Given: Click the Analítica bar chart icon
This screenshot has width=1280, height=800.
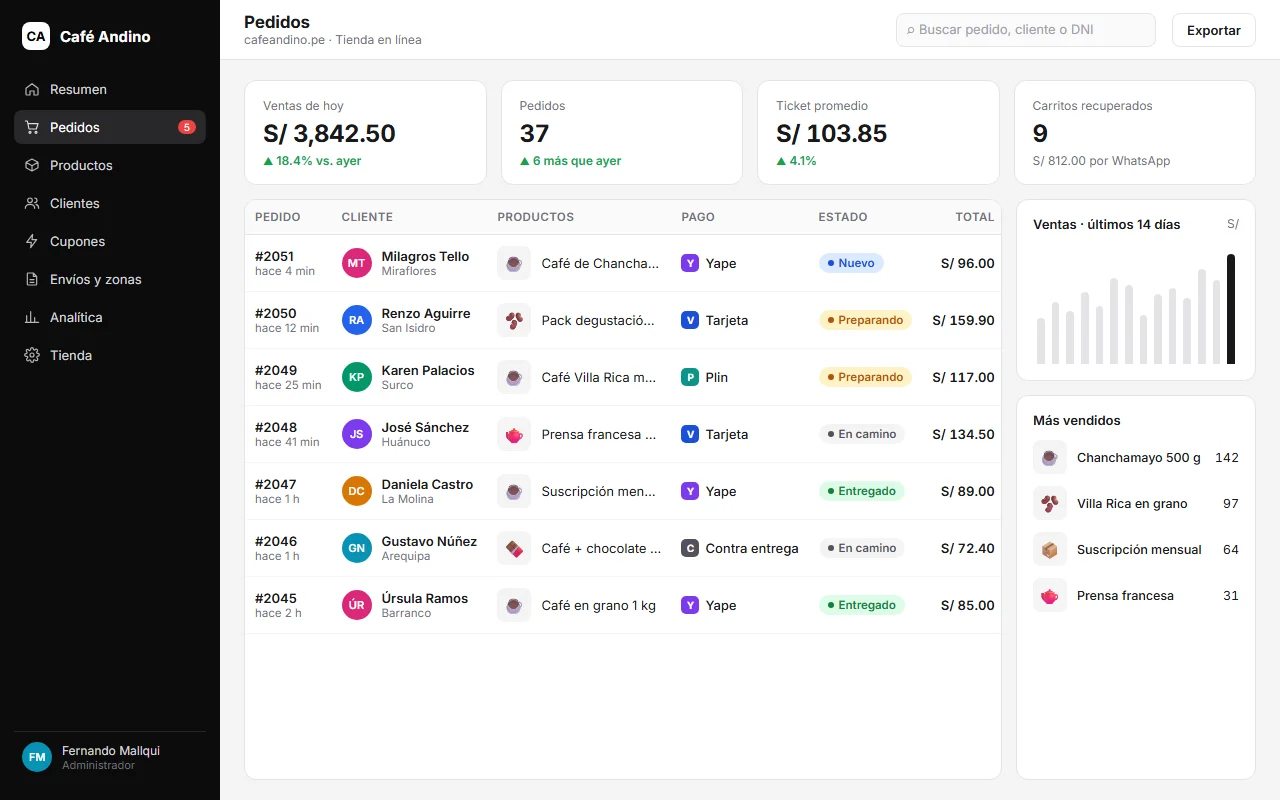Looking at the screenshot, I should [x=32, y=317].
